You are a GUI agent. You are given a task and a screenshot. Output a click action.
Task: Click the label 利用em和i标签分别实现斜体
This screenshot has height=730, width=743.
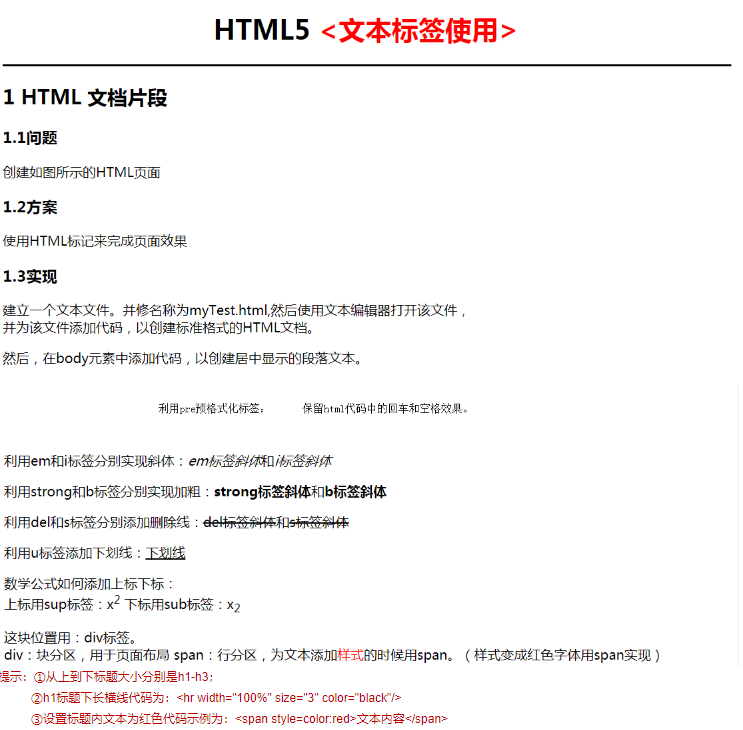click(94, 461)
